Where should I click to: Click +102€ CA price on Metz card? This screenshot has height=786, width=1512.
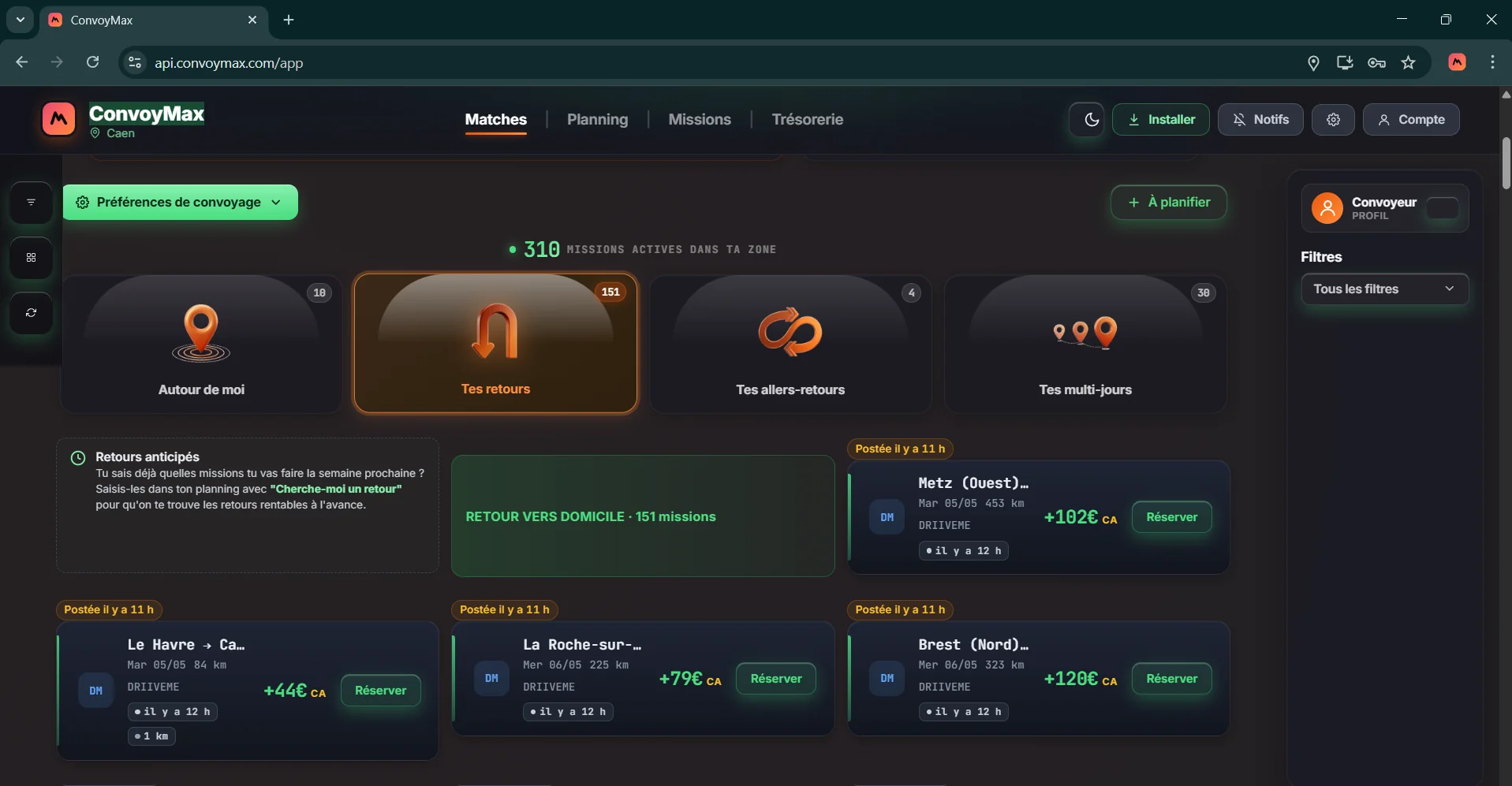tap(1080, 518)
